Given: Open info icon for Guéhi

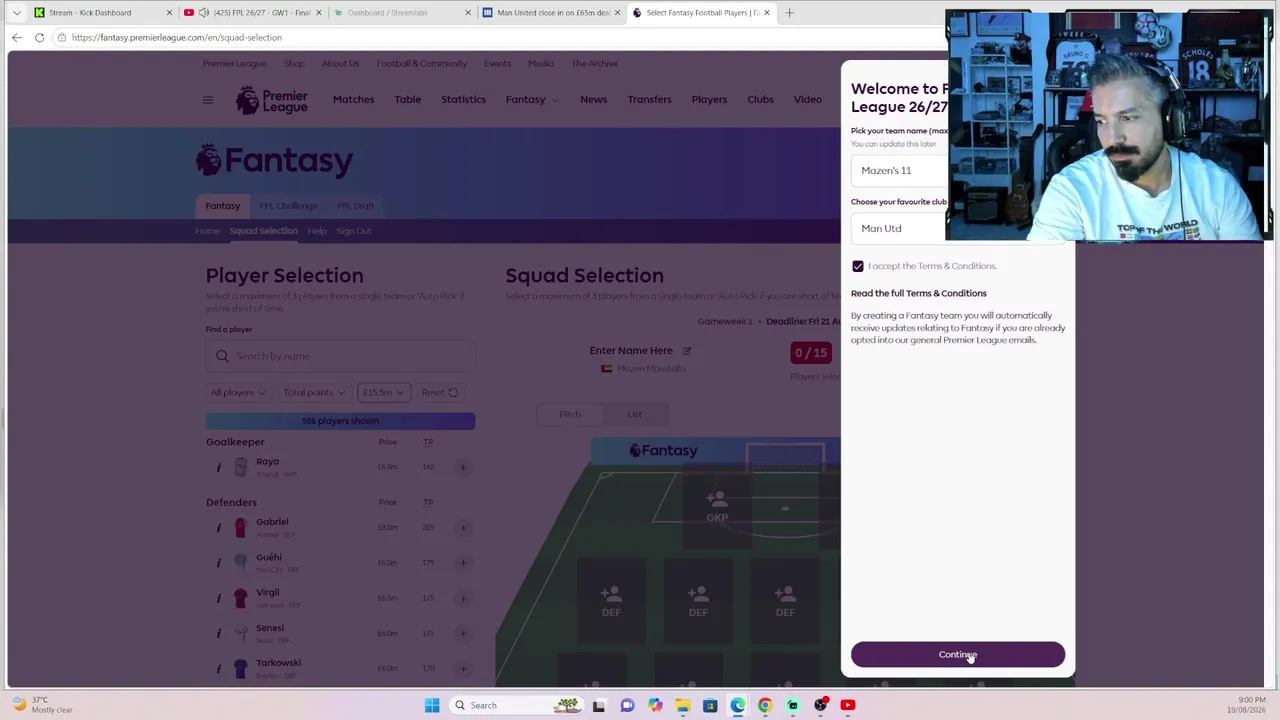Looking at the screenshot, I should point(218,563).
